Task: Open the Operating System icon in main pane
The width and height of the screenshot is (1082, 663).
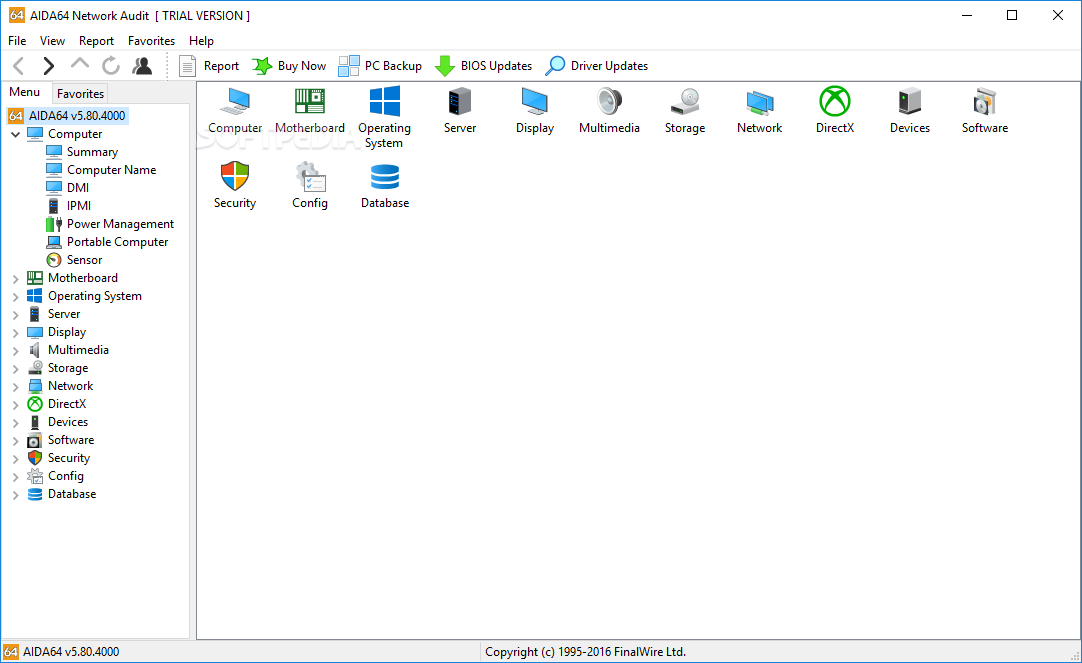Action: point(384,101)
